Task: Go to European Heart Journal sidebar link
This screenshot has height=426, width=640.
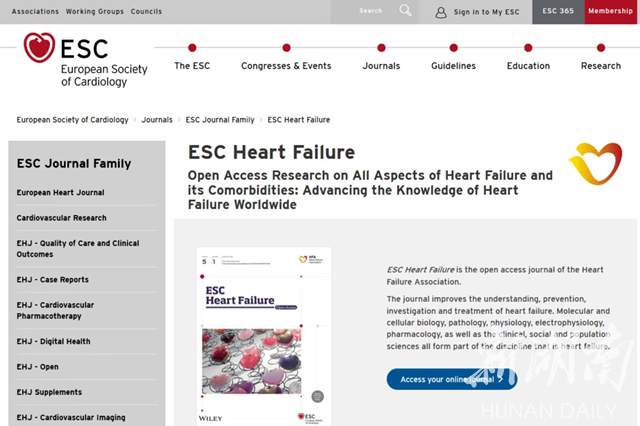Action: [61, 193]
